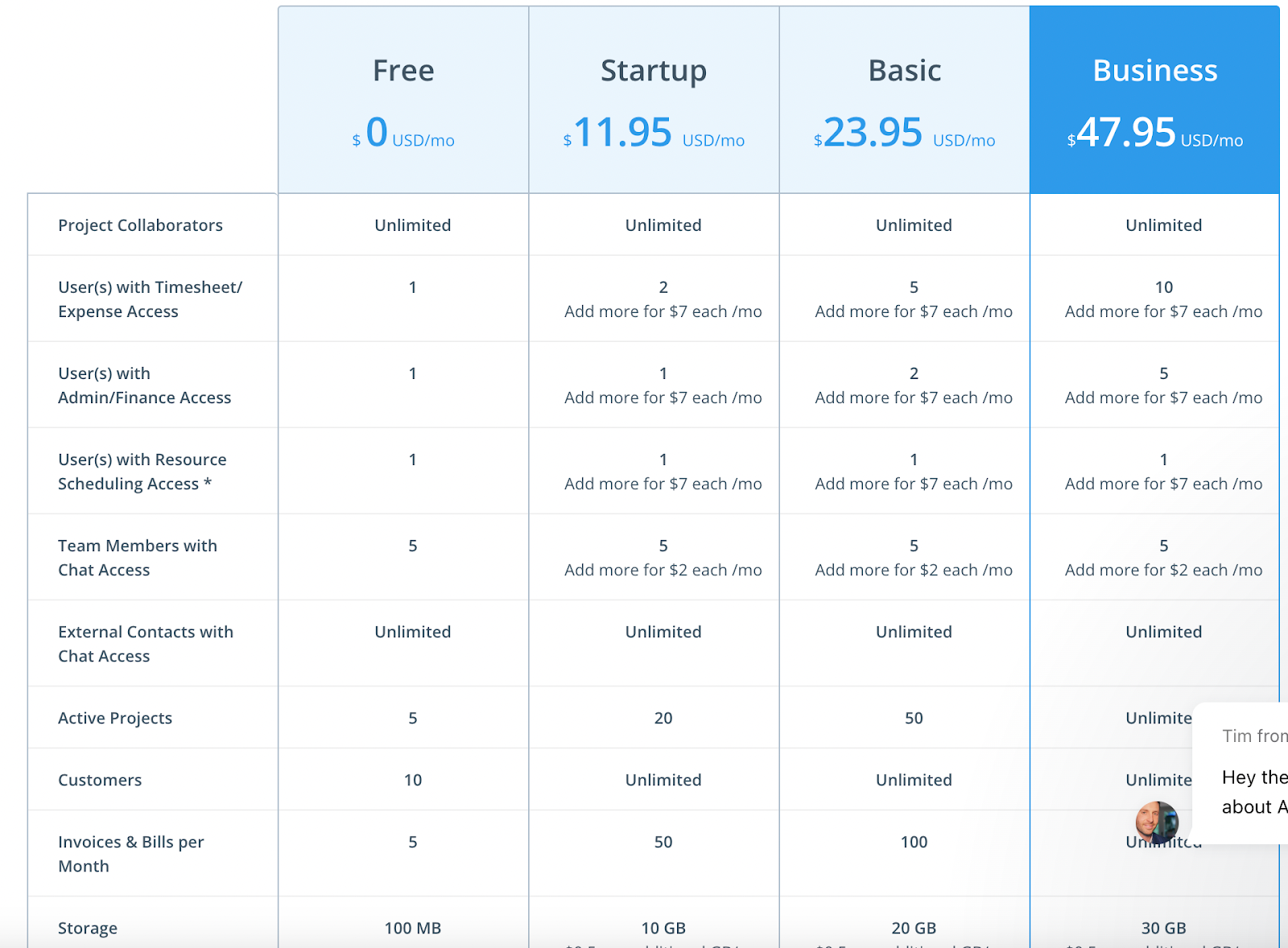Click the Customers row label
Screen dimensions: 1288x948
(100, 780)
